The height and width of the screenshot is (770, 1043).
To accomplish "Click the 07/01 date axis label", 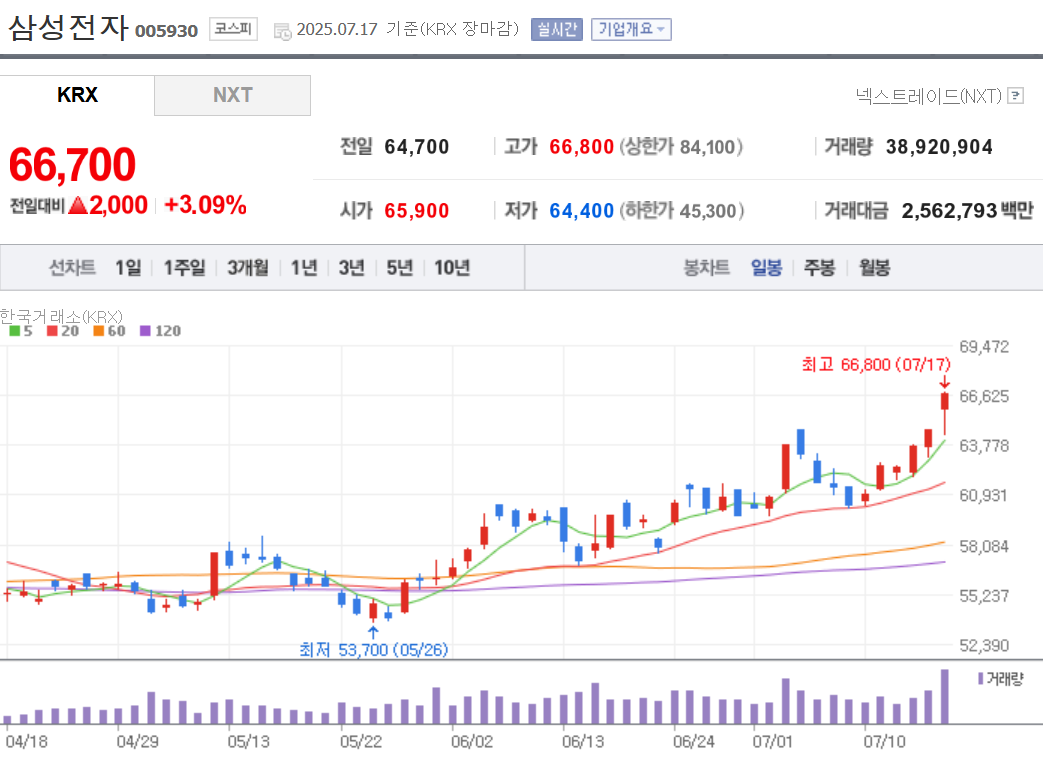I will 773,741.
